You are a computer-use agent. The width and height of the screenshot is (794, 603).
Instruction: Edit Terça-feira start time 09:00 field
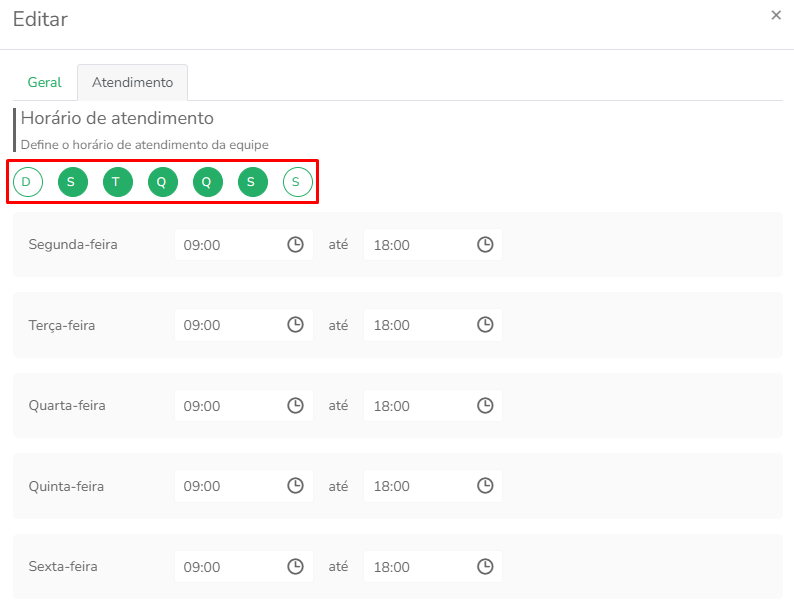click(244, 325)
